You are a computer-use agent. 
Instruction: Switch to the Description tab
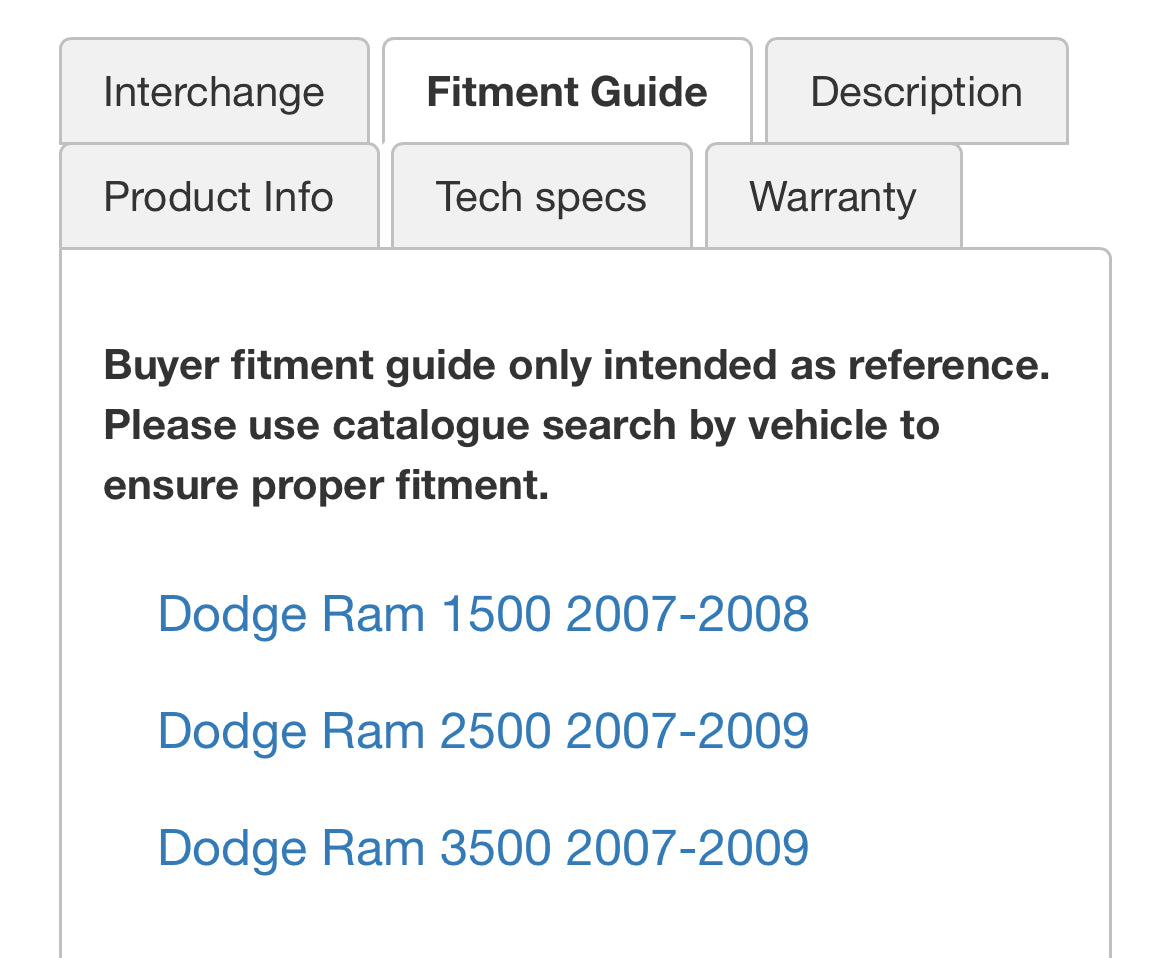point(915,92)
